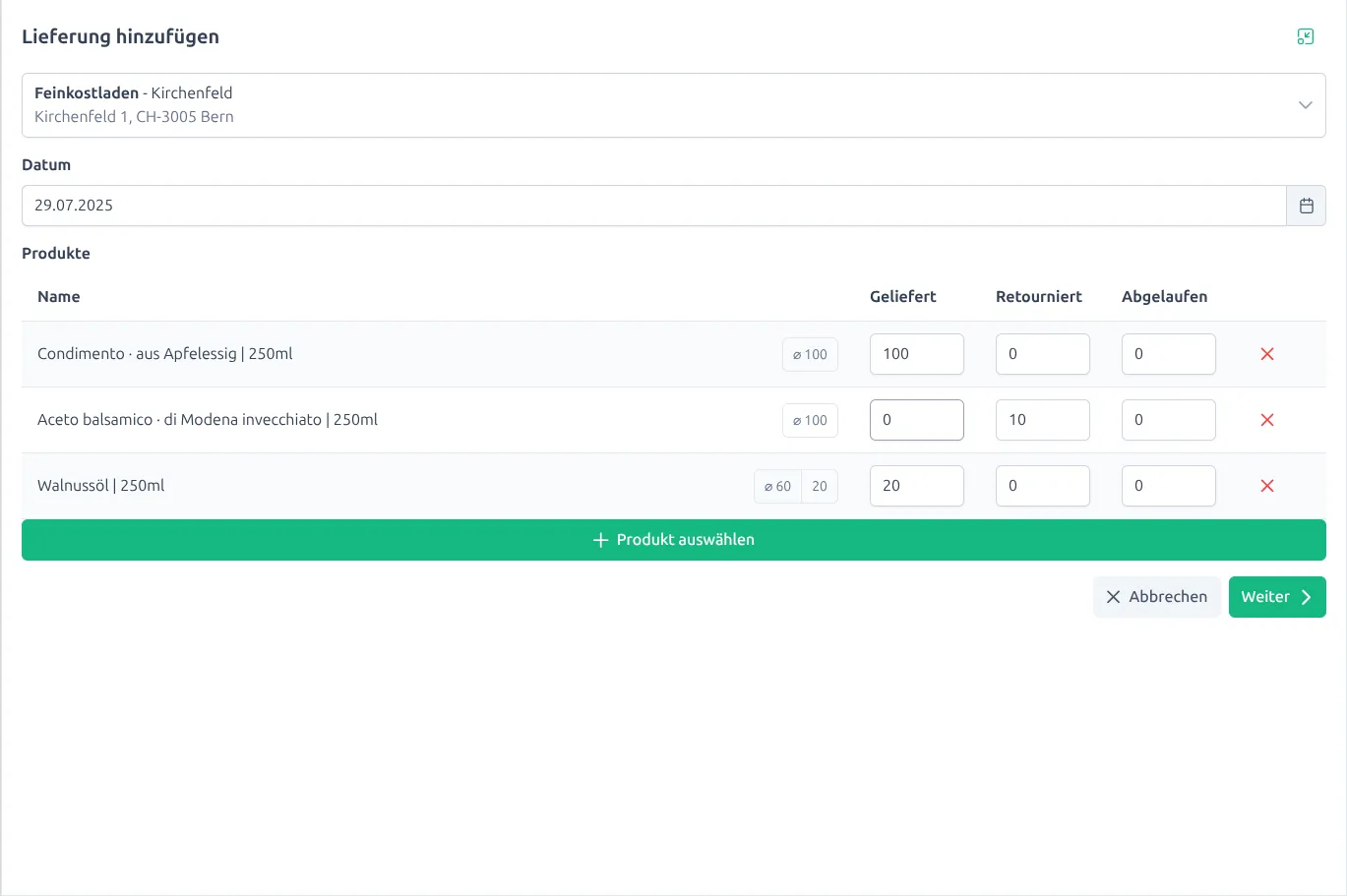Click the Abbrechen button

(x=1157, y=597)
